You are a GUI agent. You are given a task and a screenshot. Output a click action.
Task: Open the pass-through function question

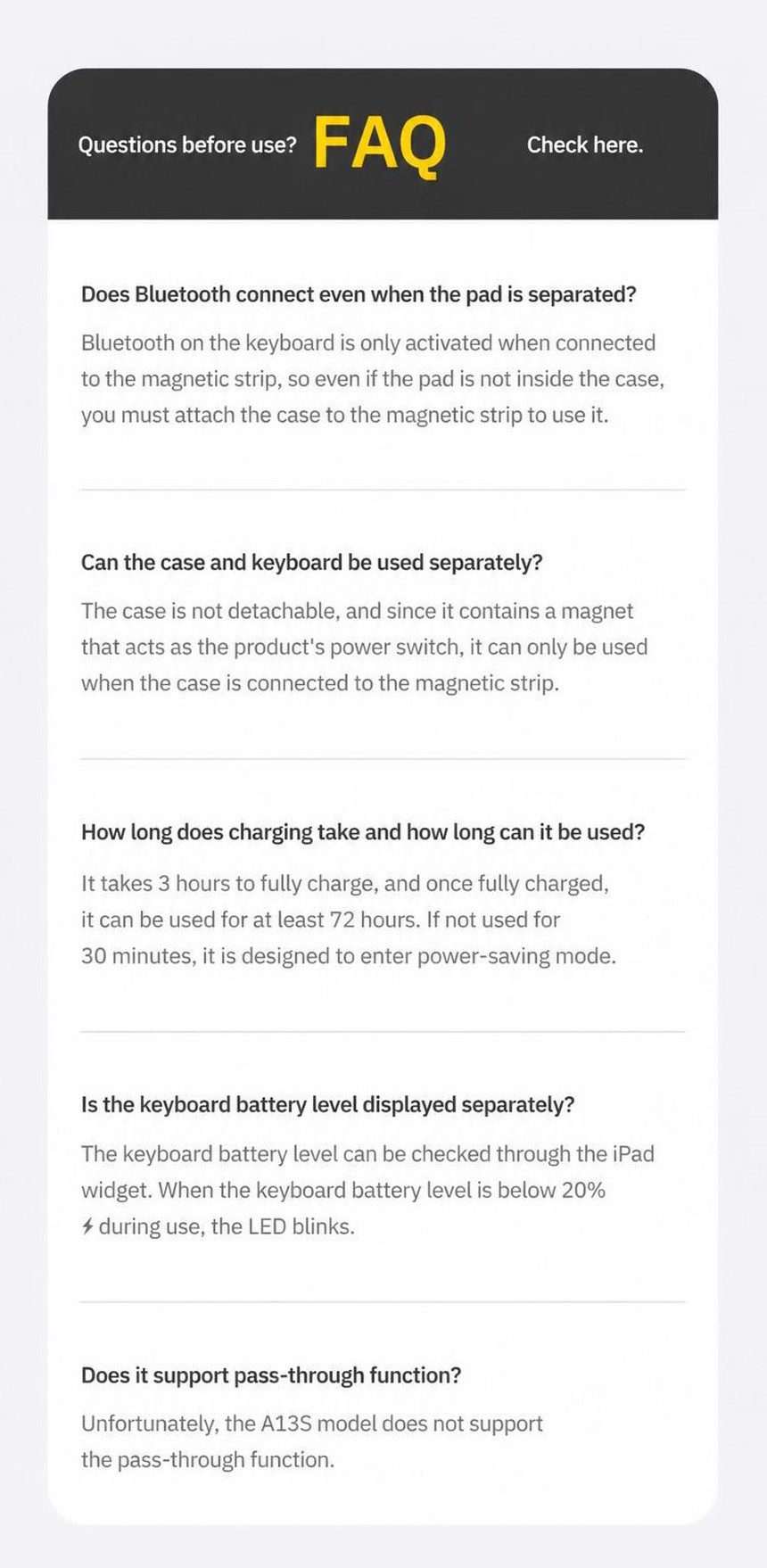pos(271,1375)
